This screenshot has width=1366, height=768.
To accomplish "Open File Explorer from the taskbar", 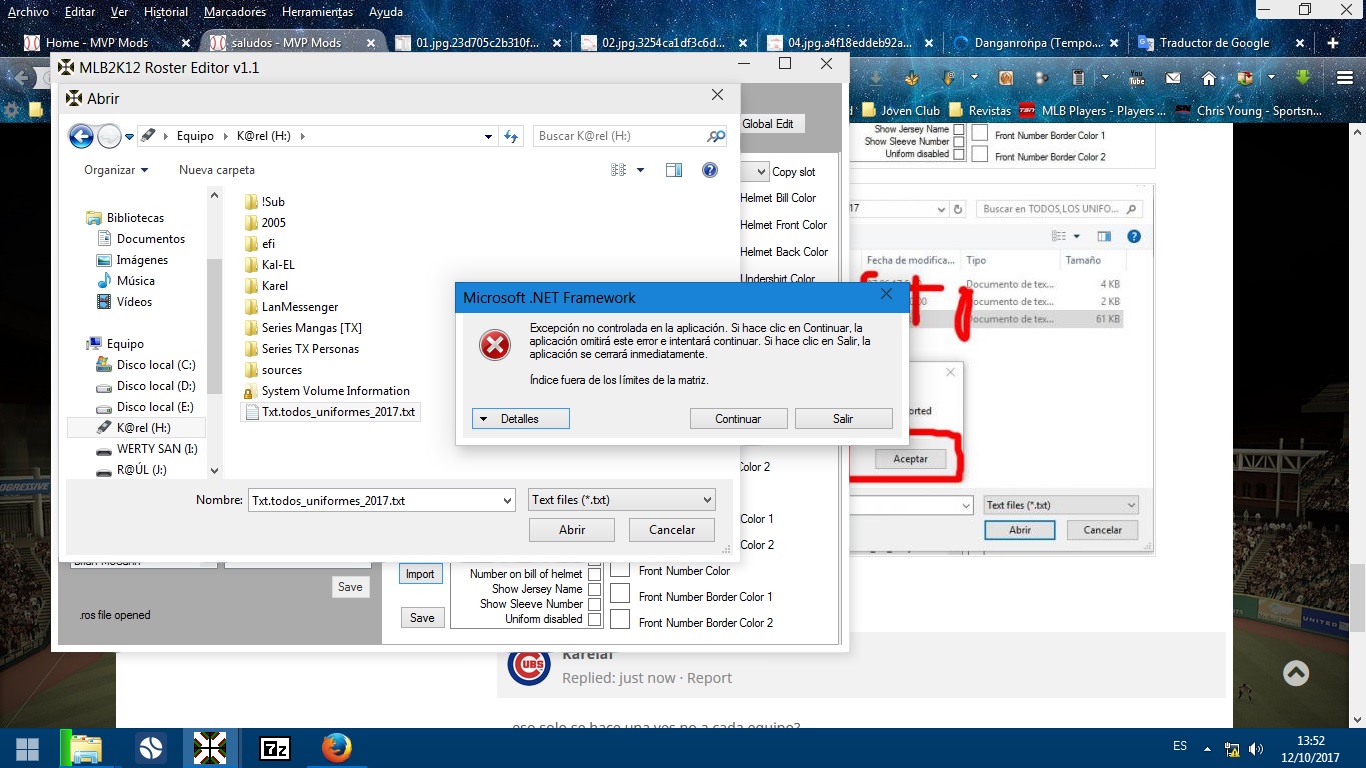I will (87, 748).
